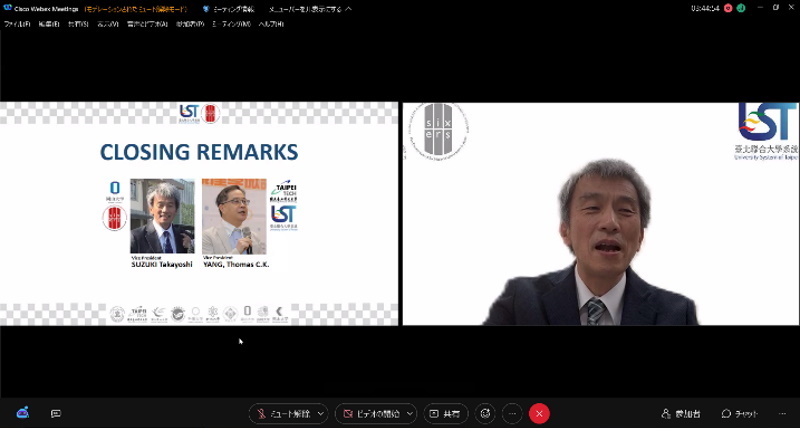Unmute the microphone with ミュート解除
Image resolution: width=800 pixels, height=428 pixels.
tap(283, 414)
